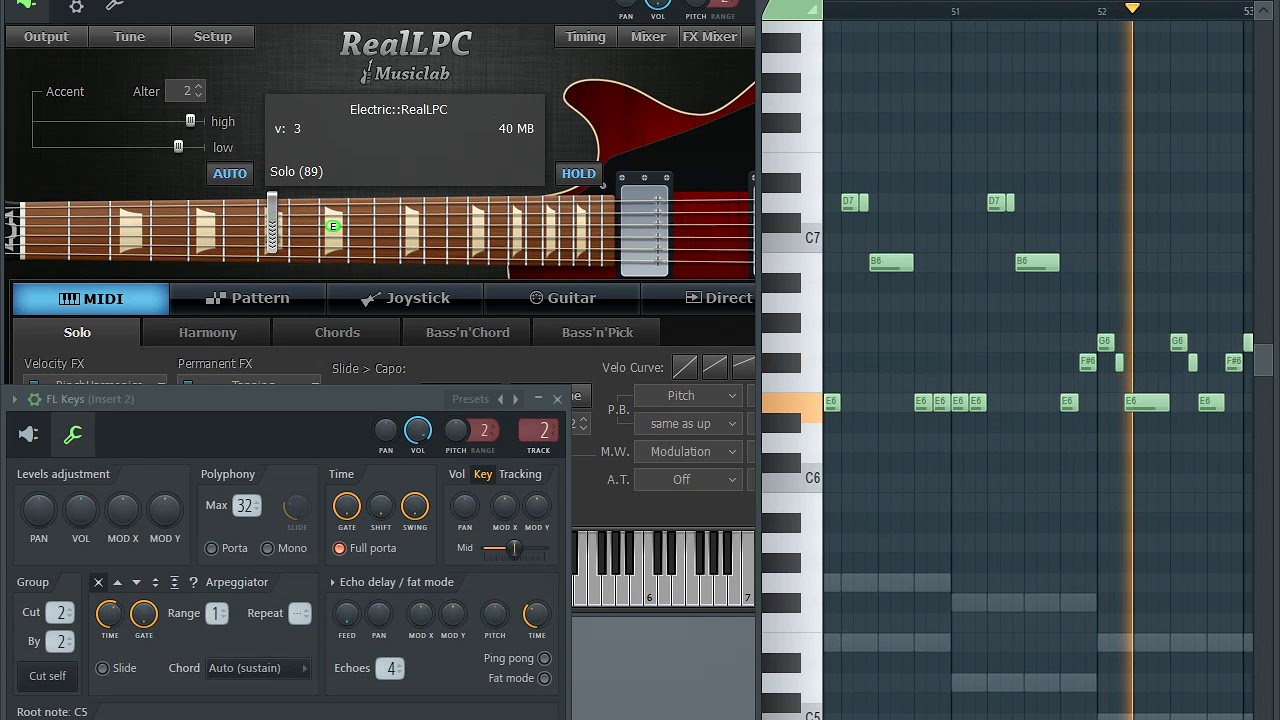Click the Setup button
This screenshot has height=720, width=1280.
pyautogui.click(x=212, y=37)
